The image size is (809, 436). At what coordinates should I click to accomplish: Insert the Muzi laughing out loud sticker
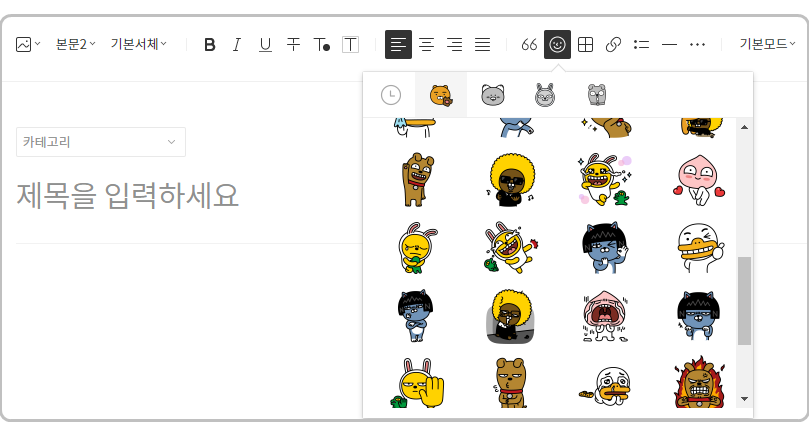(x=511, y=248)
